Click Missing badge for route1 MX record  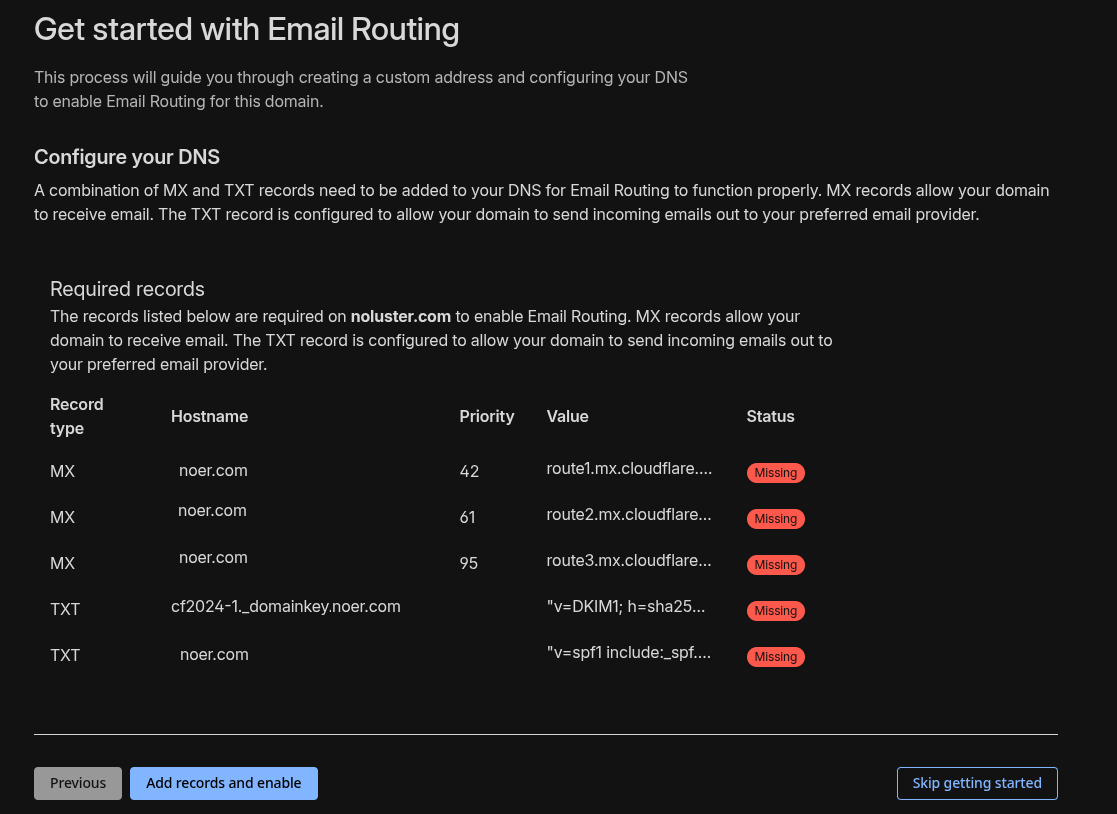click(775, 473)
